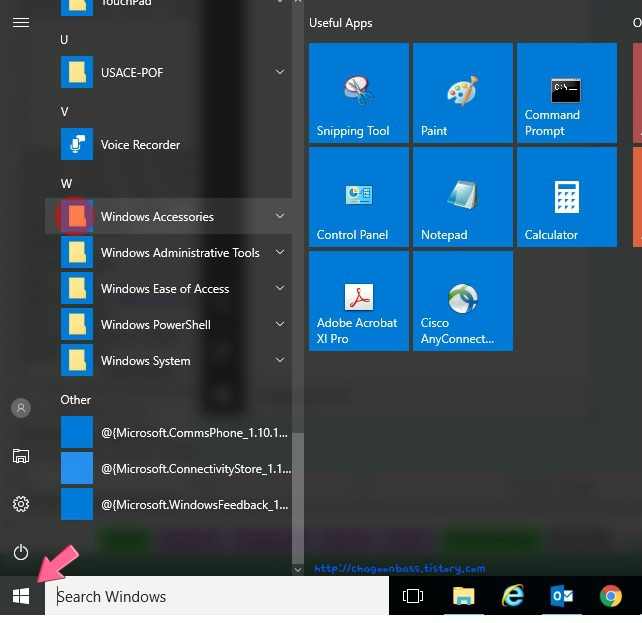Open the Control Panel tile
Image resolution: width=642 pixels, height=623 pixels.
[x=359, y=197]
